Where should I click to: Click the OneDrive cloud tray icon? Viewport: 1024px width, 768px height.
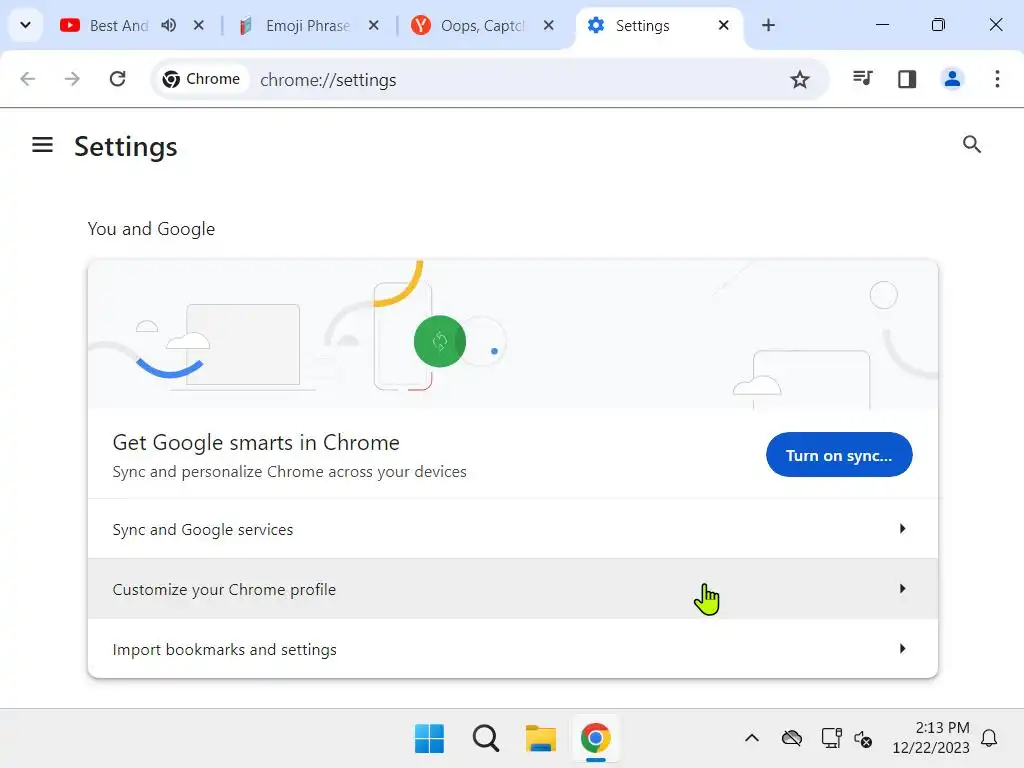pyautogui.click(x=792, y=739)
